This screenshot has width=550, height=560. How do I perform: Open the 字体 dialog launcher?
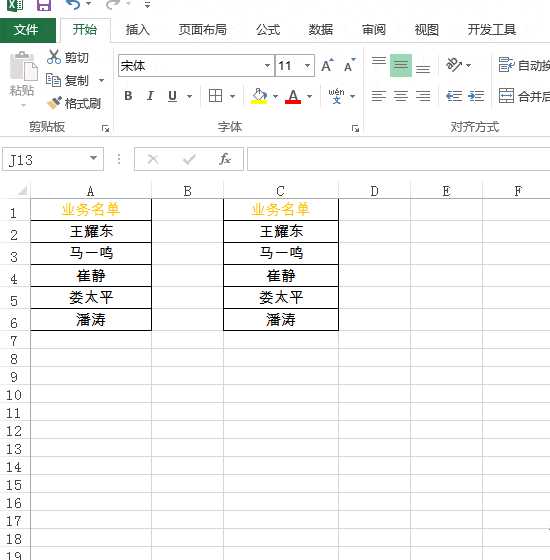(x=355, y=128)
